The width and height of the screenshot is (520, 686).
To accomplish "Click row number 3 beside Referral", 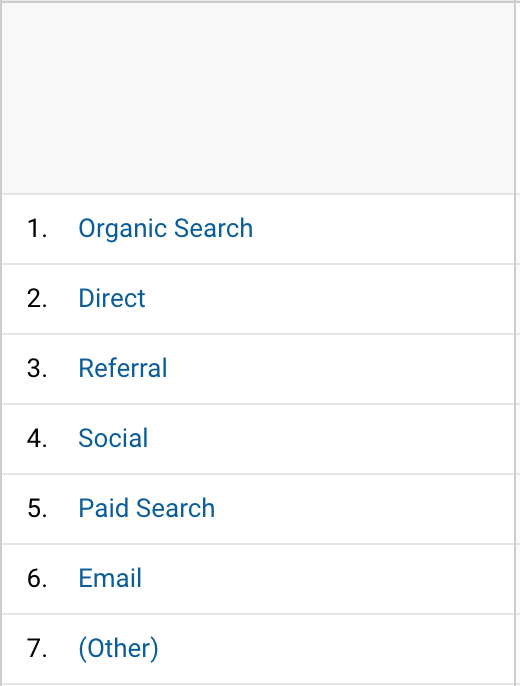I will pyautogui.click(x=37, y=368).
